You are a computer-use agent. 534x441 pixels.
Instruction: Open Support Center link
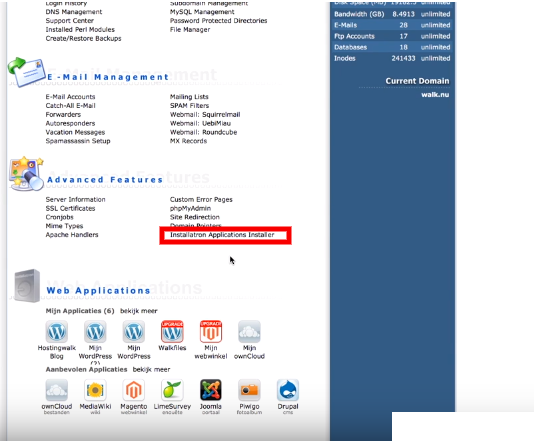click(69, 21)
